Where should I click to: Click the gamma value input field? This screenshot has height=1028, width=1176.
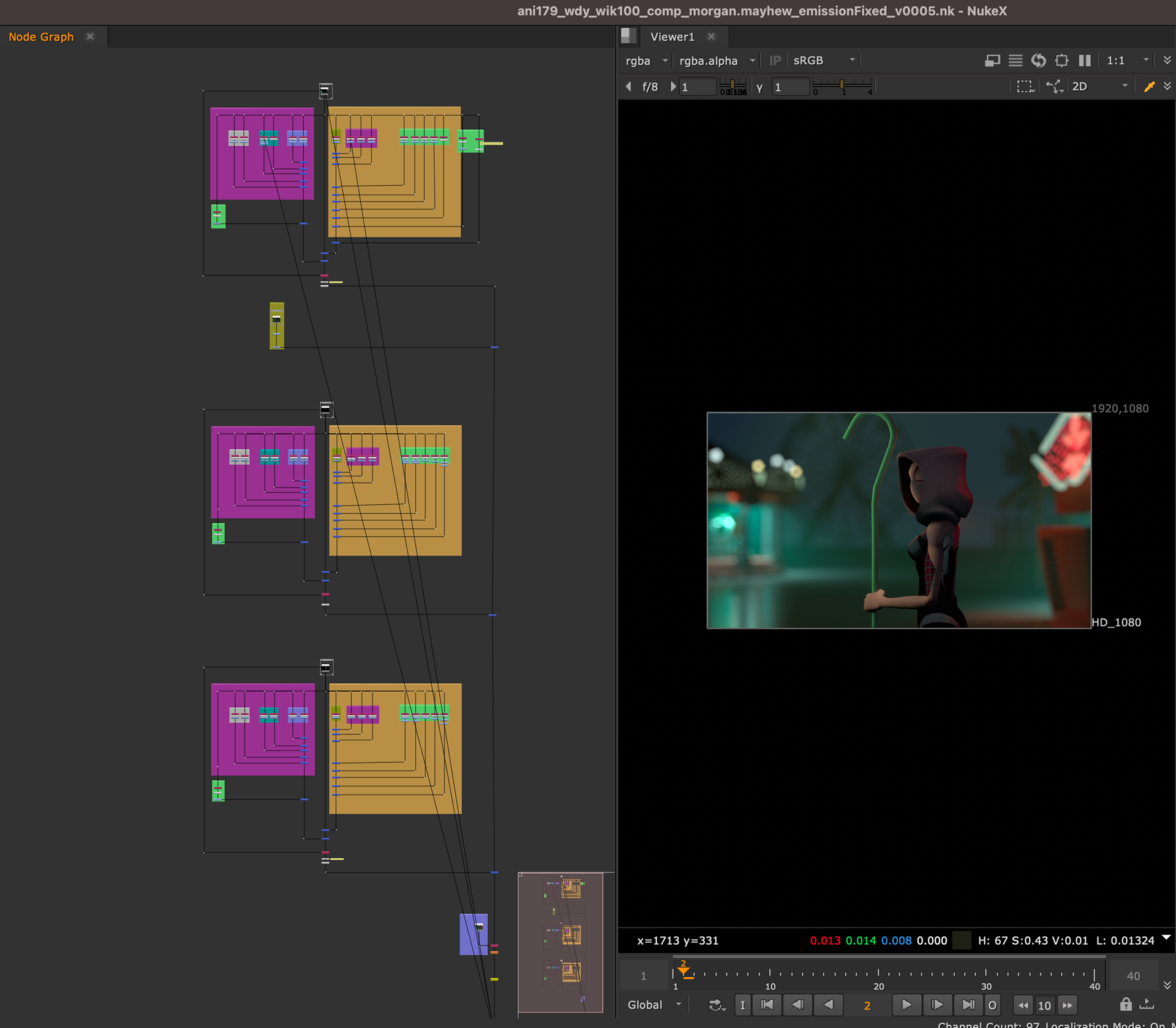pyautogui.click(x=791, y=87)
